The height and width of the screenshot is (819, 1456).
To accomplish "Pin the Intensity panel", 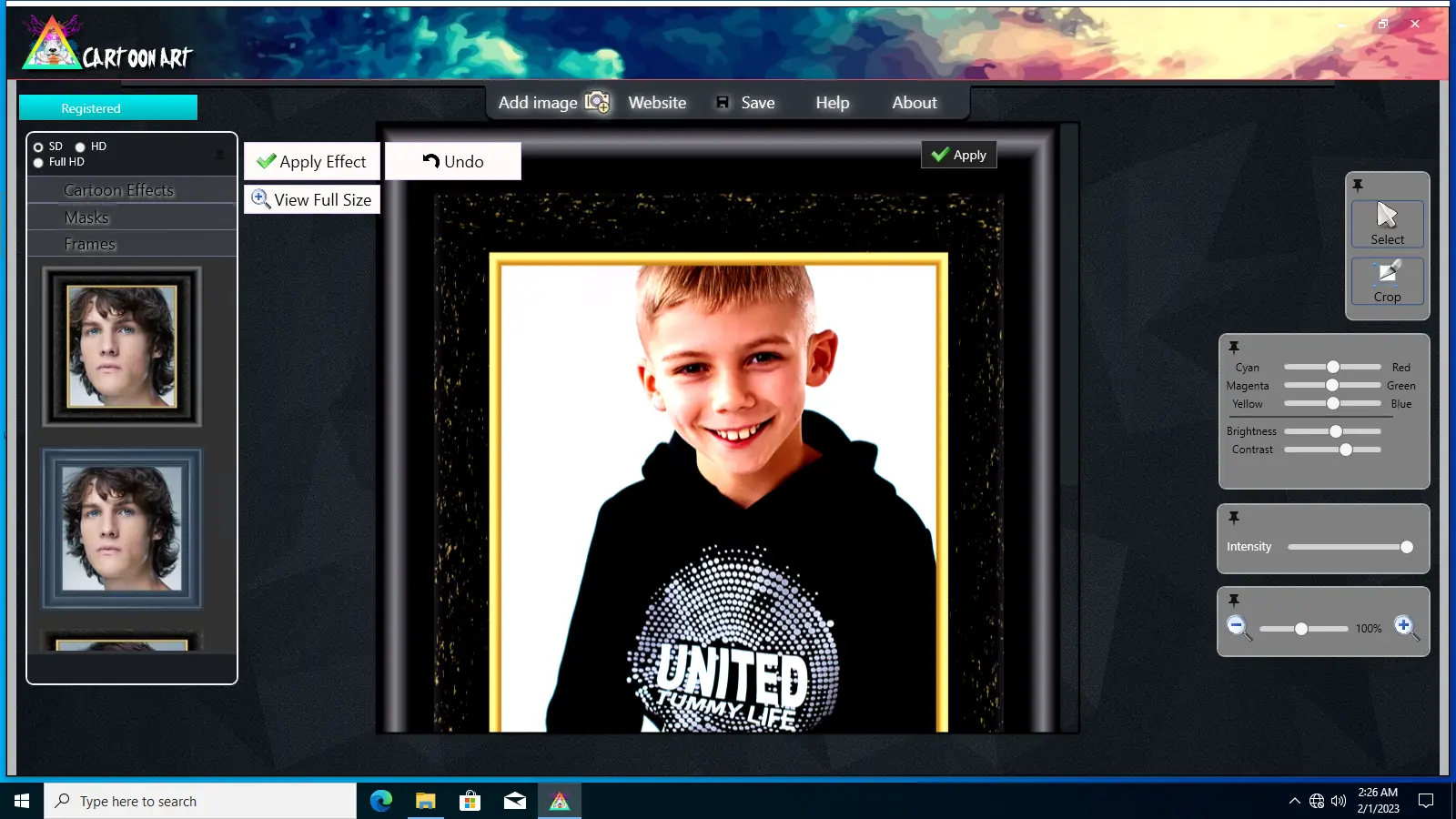I will (1234, 518).
